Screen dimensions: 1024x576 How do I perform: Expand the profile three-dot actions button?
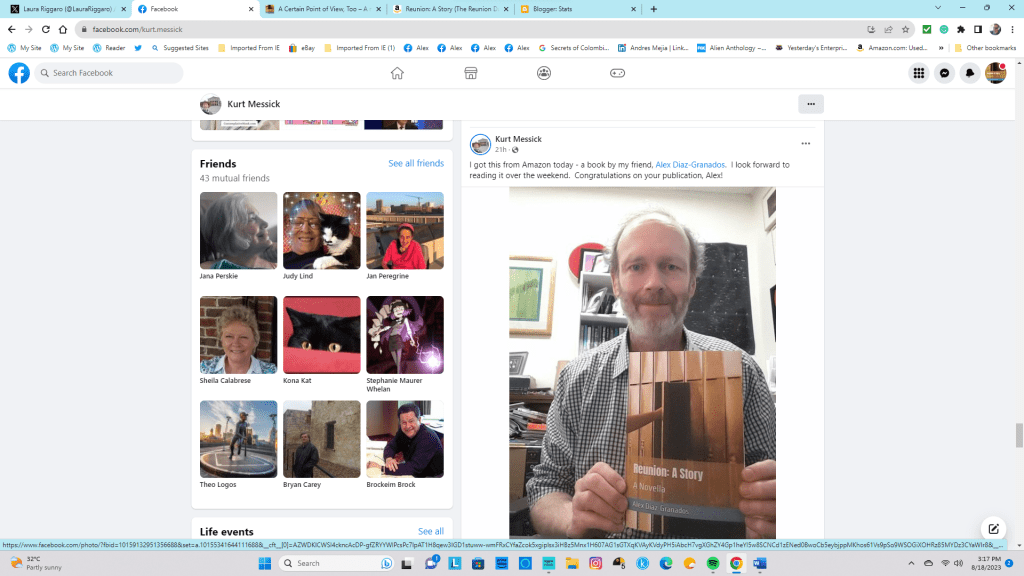(x=810, y=104)
